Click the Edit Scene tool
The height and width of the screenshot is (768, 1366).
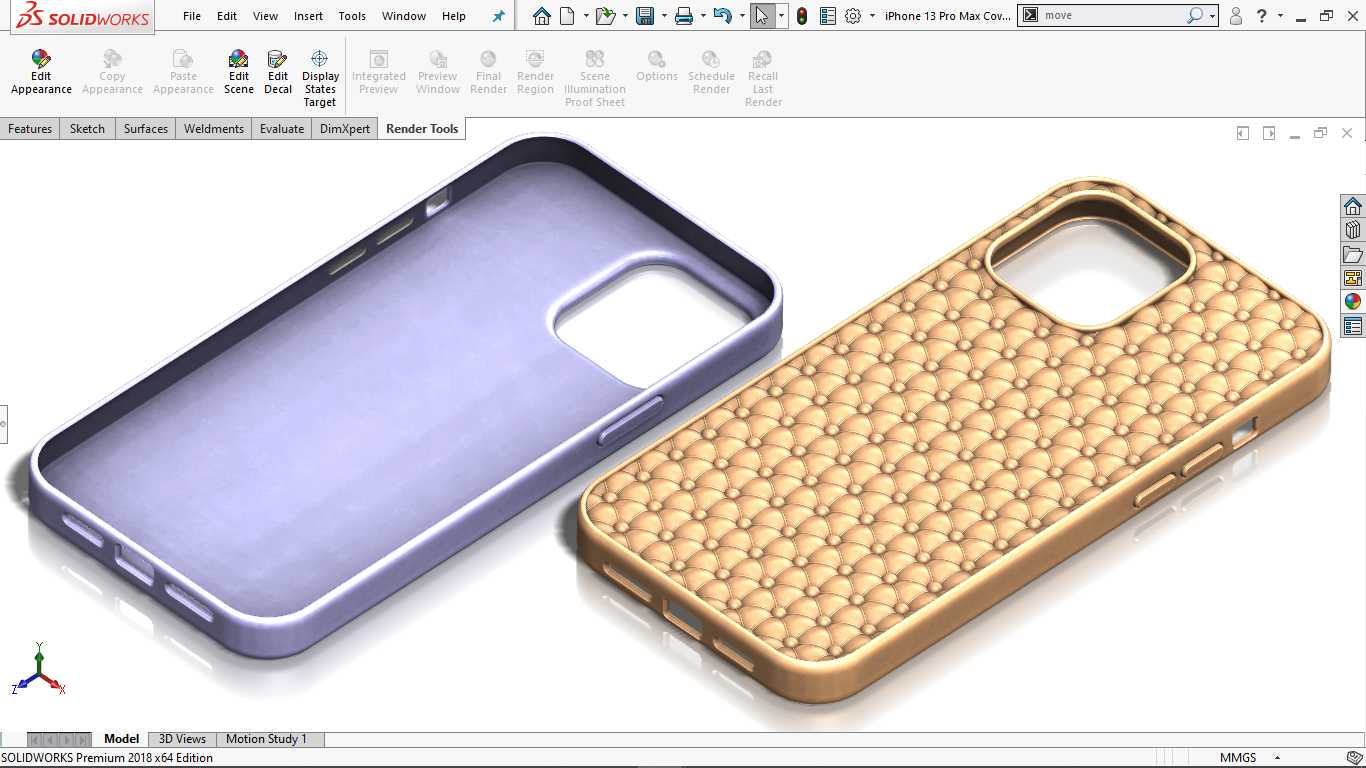tap(238, 72)
